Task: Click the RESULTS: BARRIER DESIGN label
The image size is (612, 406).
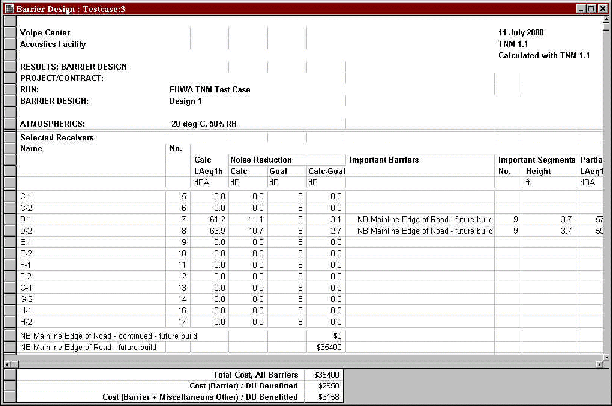Action: click(x=73, y=67)
